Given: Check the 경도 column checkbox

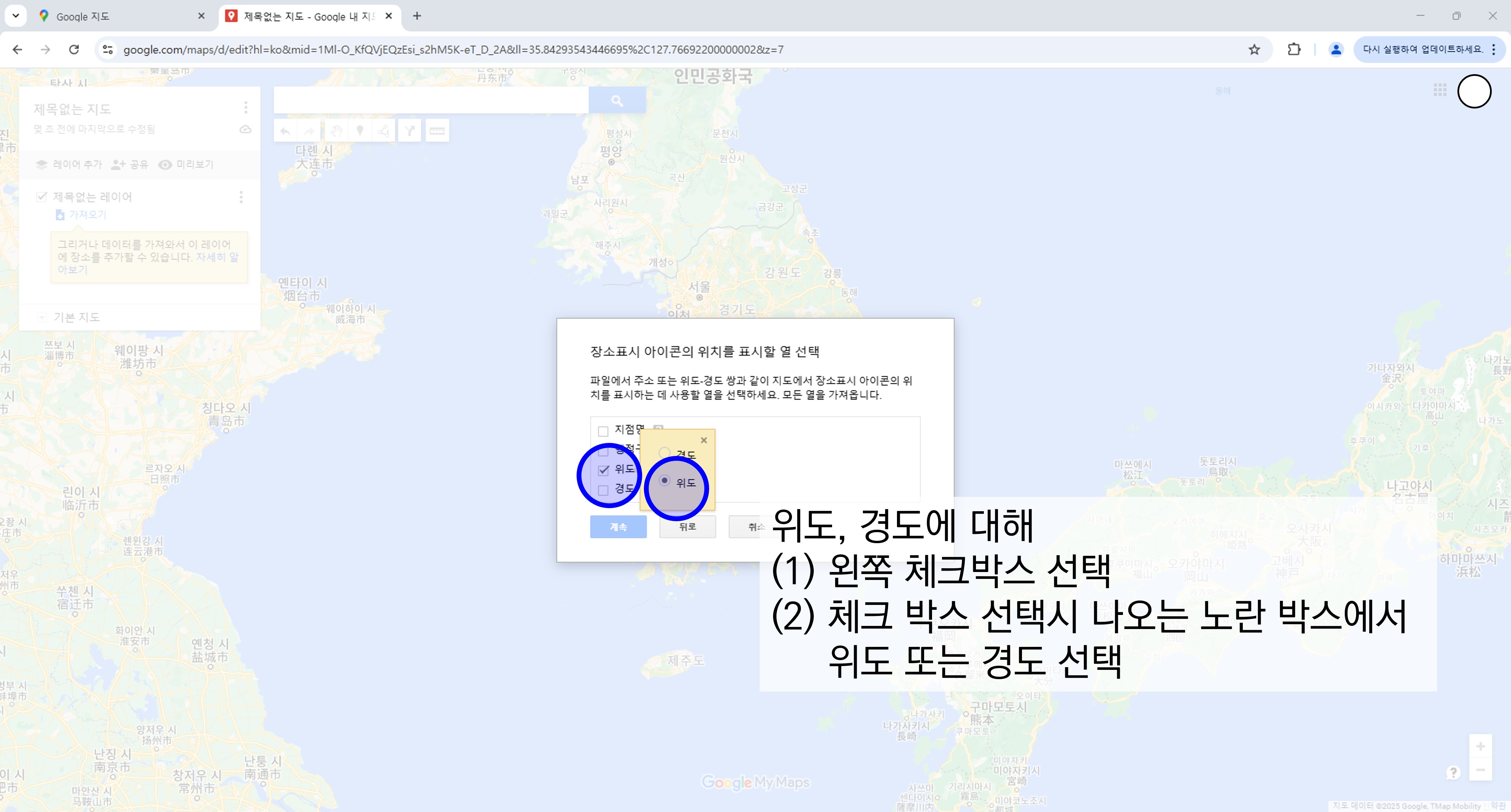Looking at the screenshot, I should pyautogui.click(x=603, y=490).
